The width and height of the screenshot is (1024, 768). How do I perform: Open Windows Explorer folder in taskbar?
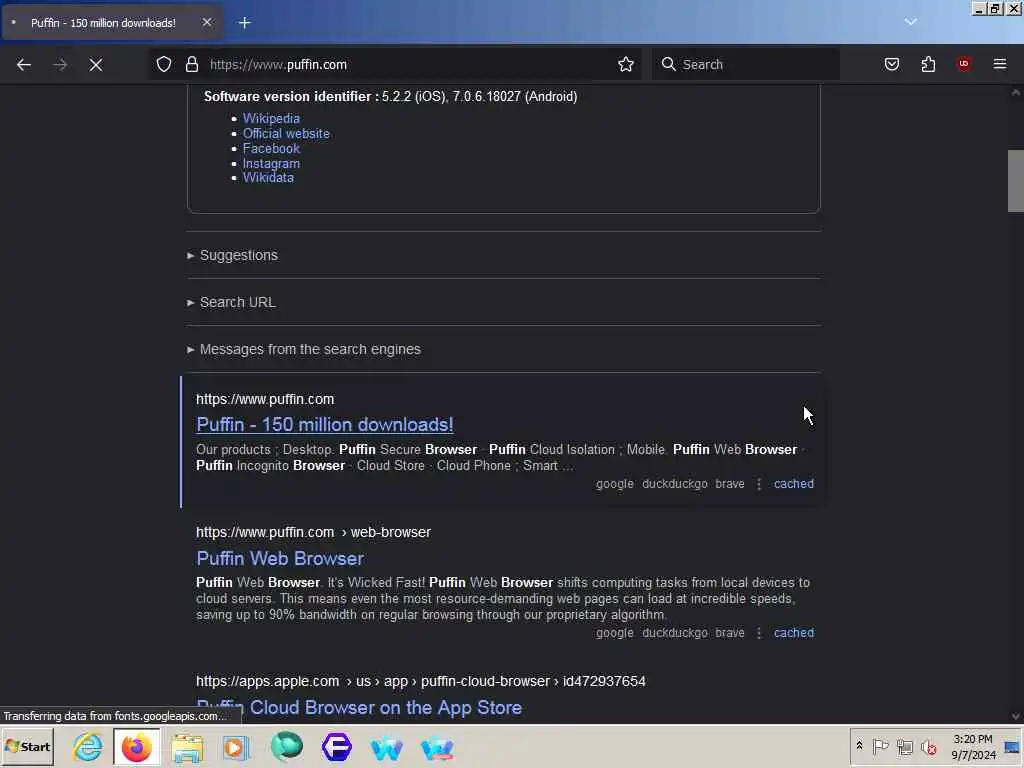pyautogui.click(x=187, y=747)
